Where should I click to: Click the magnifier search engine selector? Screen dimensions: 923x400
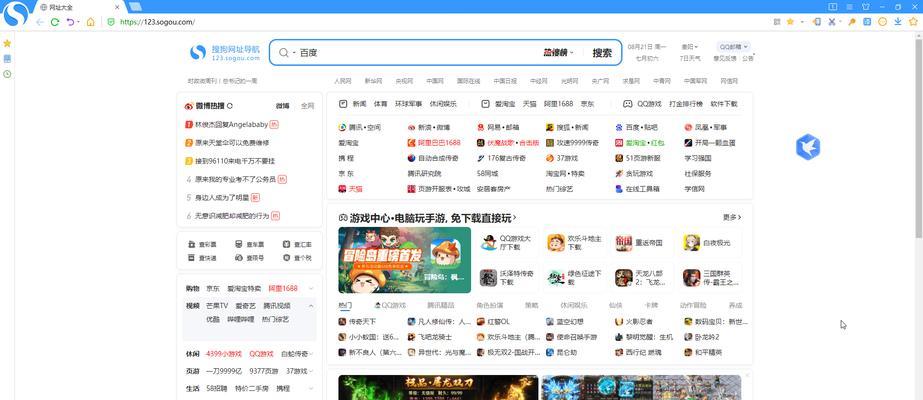[286, 53]
